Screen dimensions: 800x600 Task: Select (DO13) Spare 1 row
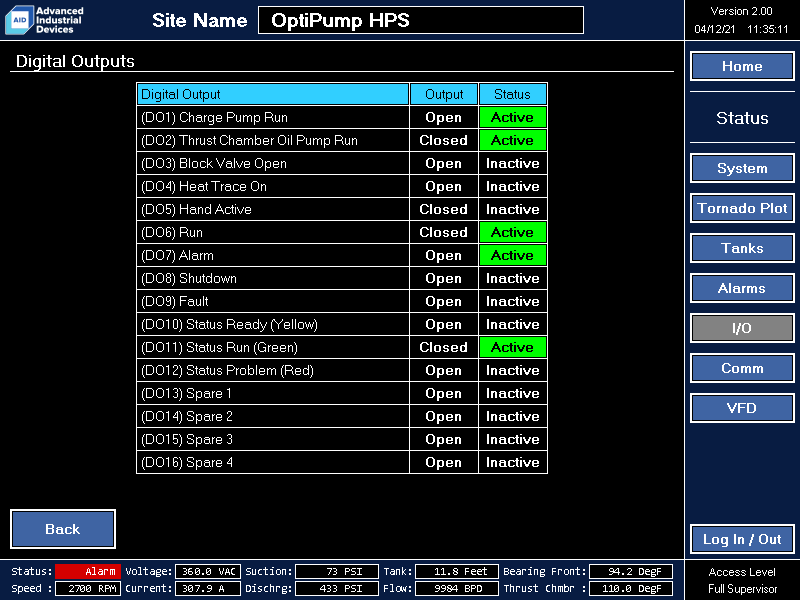click(x=342, y=393)
